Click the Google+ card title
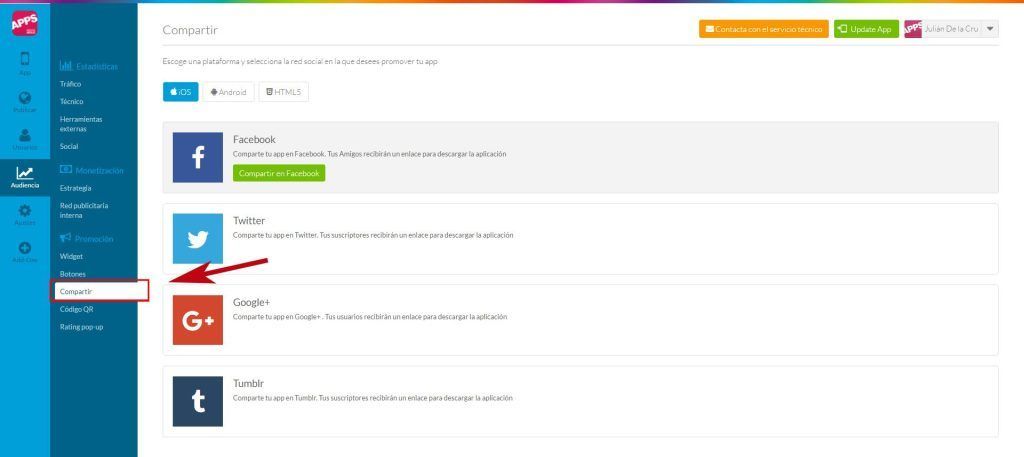The image size is (1024, 457). click(251, 302)
